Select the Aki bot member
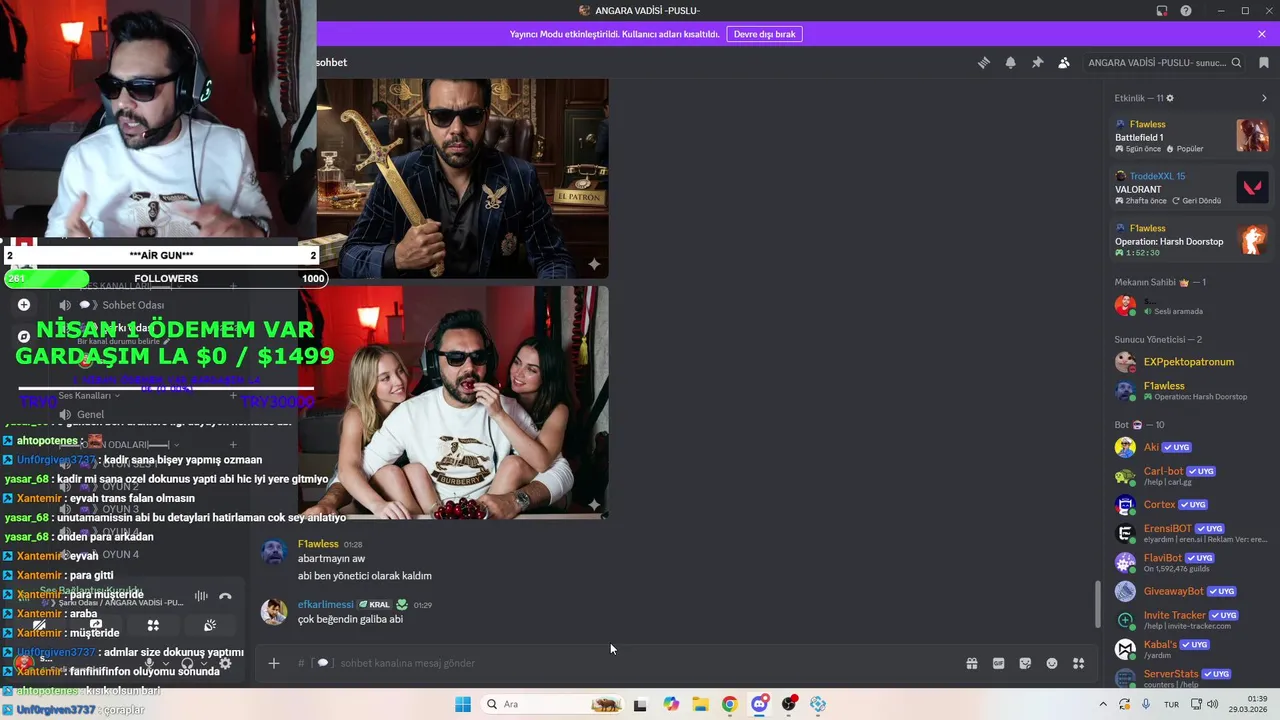 click(x=1192, y=447)
